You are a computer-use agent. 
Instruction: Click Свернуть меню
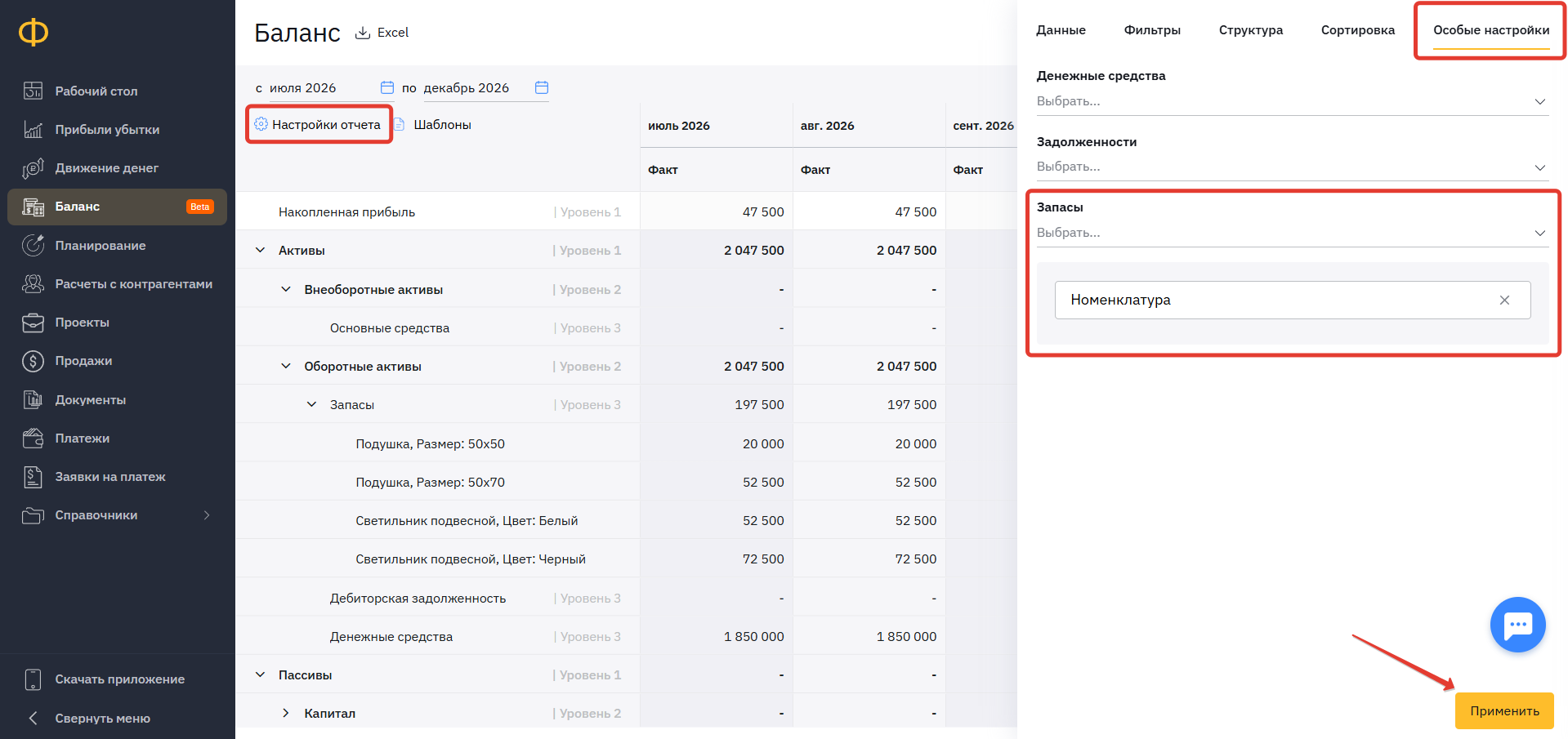point(103,719)
